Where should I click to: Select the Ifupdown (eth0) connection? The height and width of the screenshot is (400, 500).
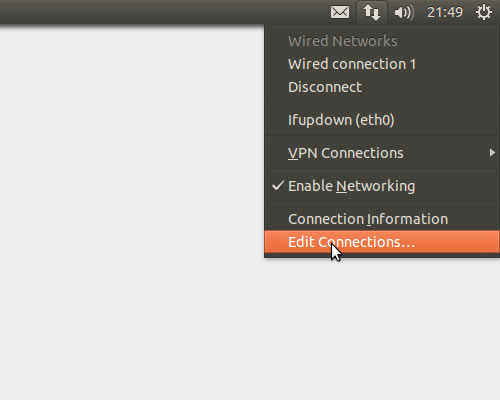[341, 120]
